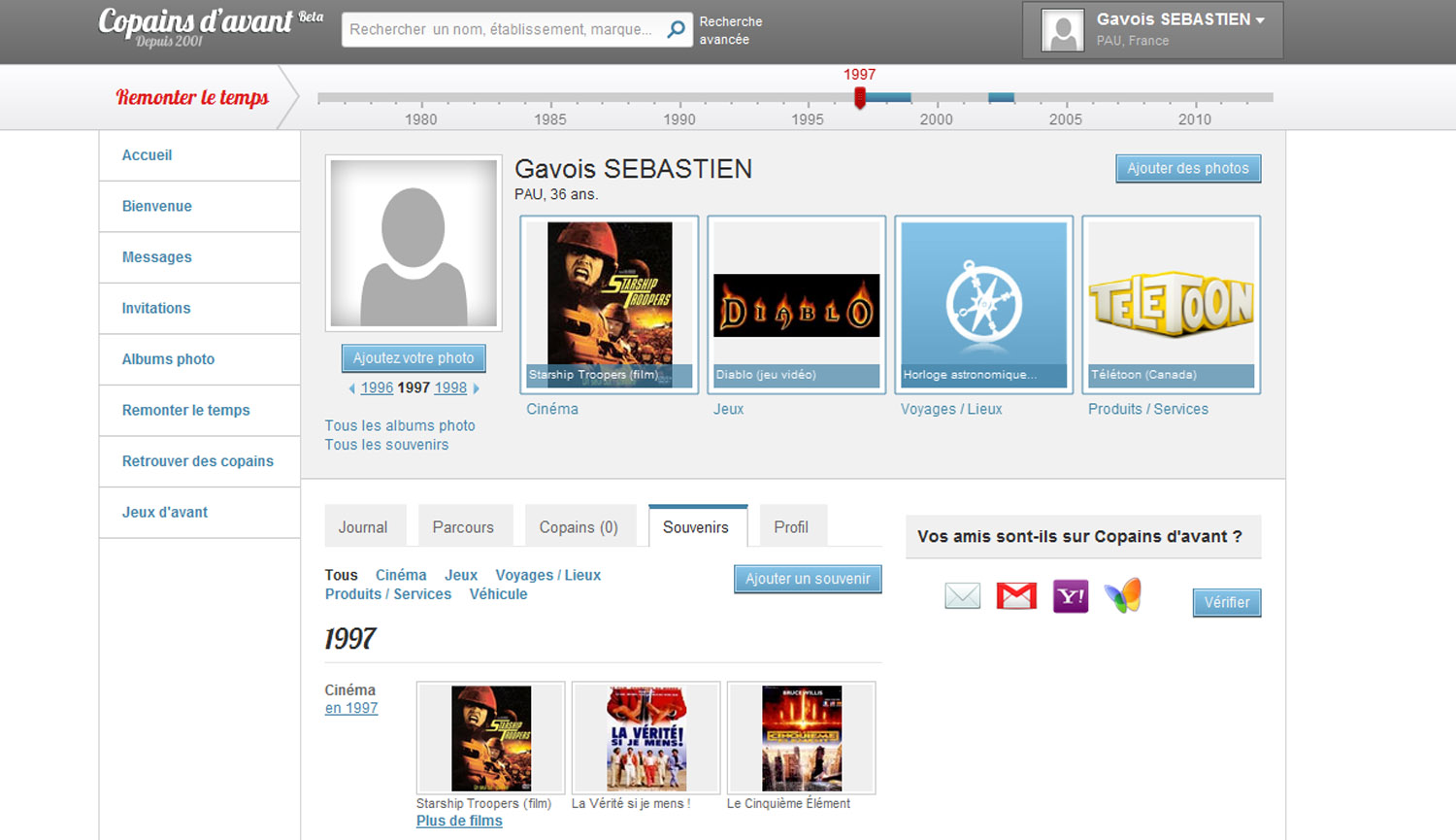The width and height of the screenshot is (1456, 840).
Task: Click the MSN butterfly import icon
Action: 1123,595
